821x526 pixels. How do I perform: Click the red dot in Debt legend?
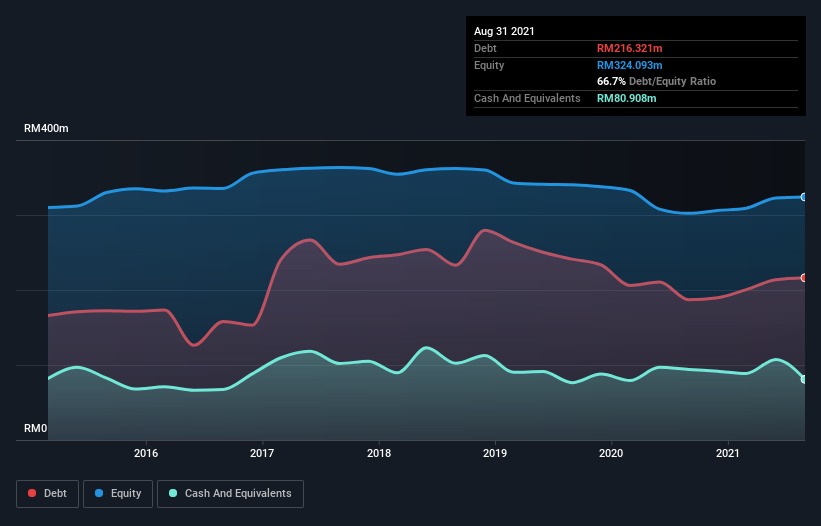tap(32, 493)
